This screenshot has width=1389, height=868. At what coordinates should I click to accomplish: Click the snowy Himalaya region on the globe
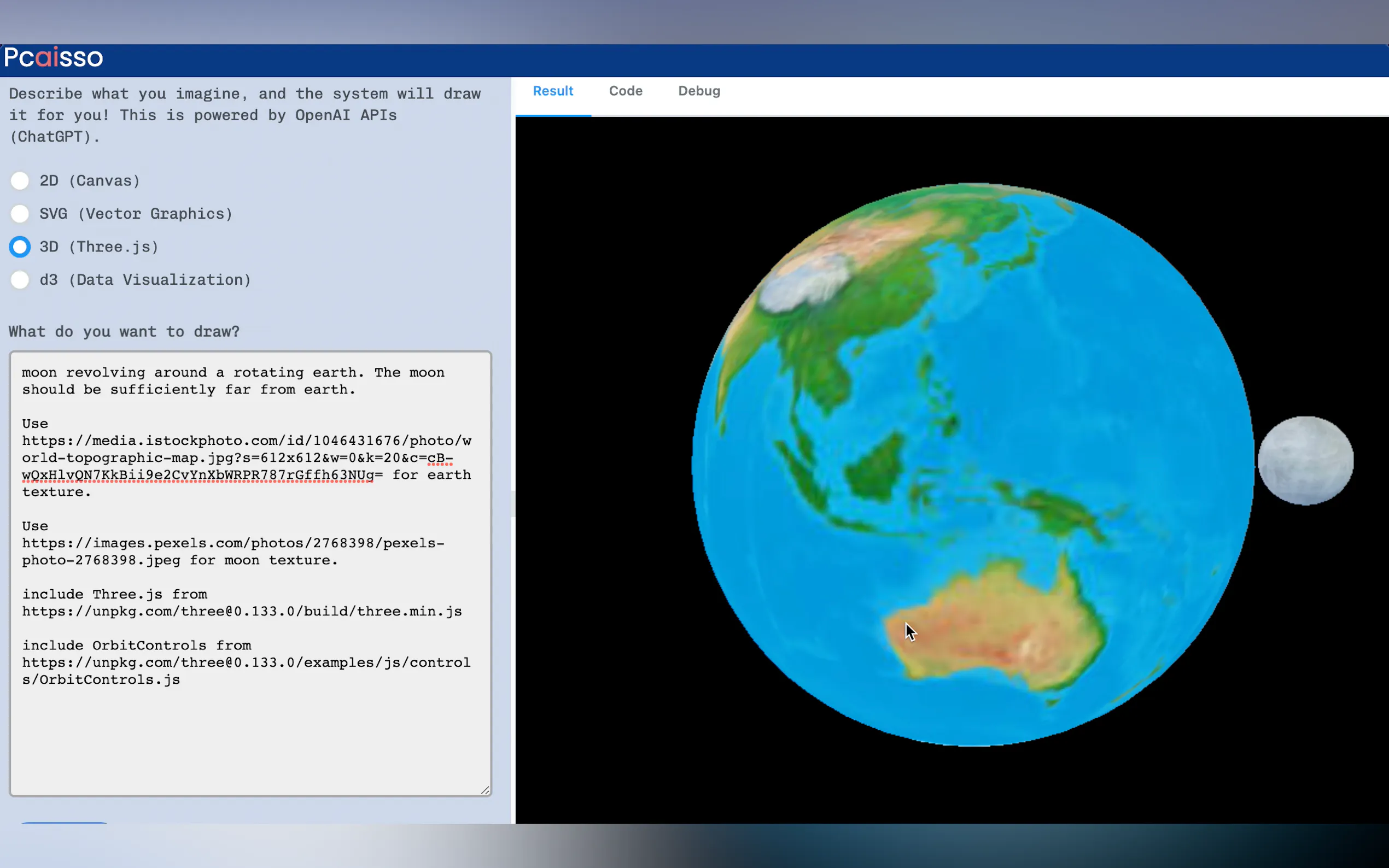[x=804, y=286]
